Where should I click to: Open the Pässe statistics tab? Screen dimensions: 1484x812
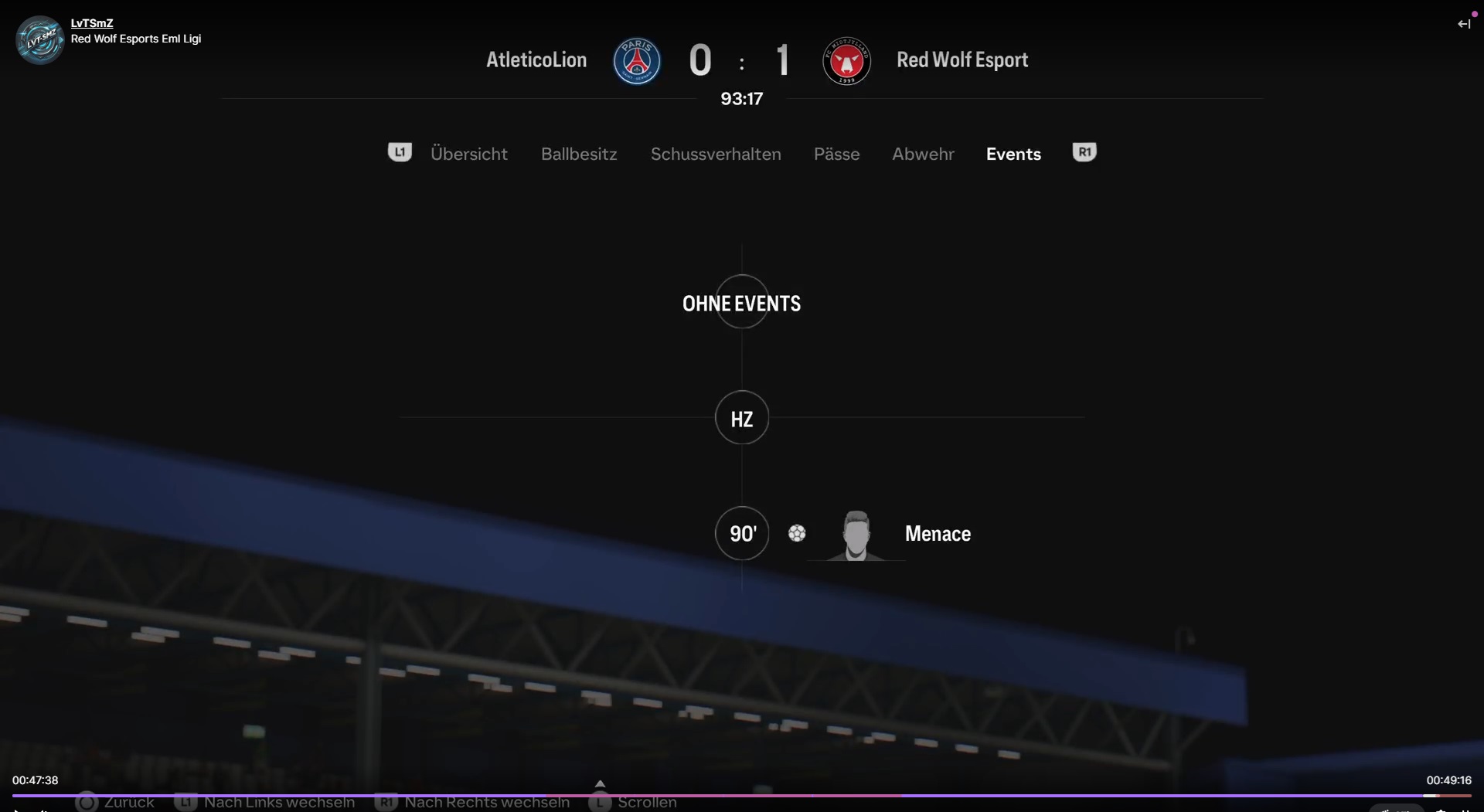tap(836, 154)
